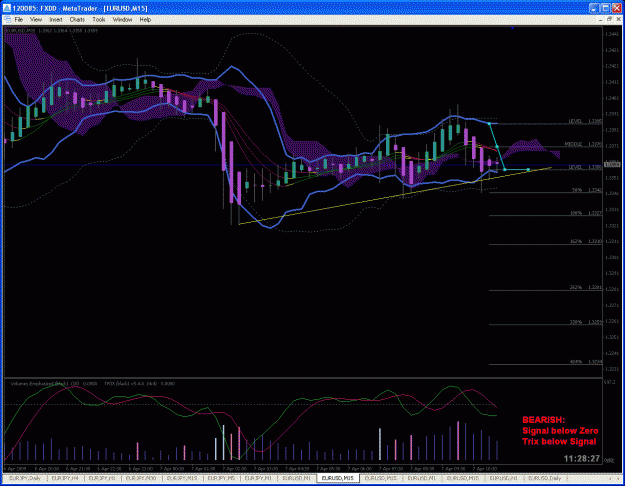Switch to the EURJPY,H4 chart tab

pyautogui.click(x=65, y=478)
